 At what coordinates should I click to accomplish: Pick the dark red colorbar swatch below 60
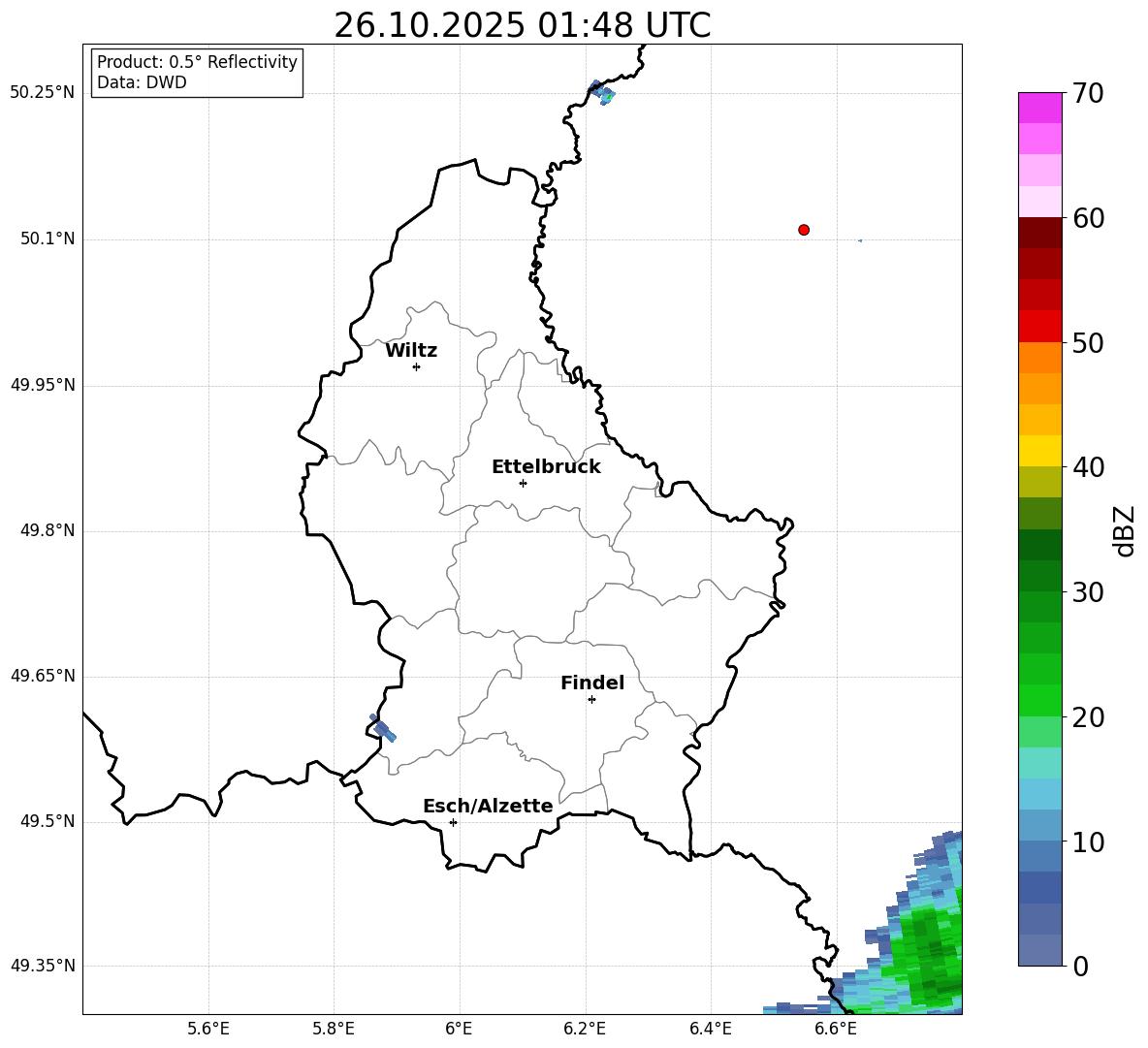pyautogui.click(x=1039, y=234)
